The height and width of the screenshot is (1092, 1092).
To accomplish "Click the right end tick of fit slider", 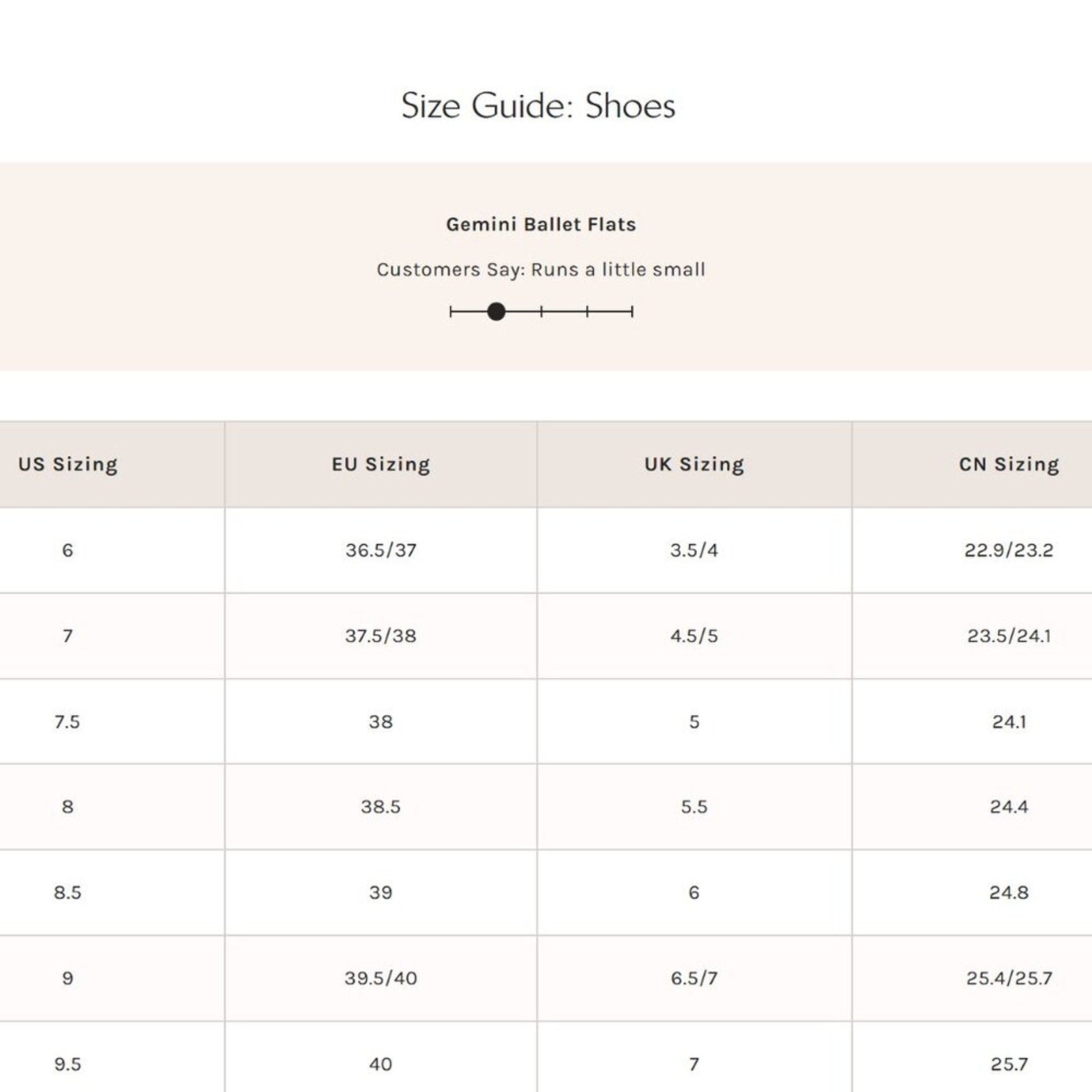I will click(632, 312).
